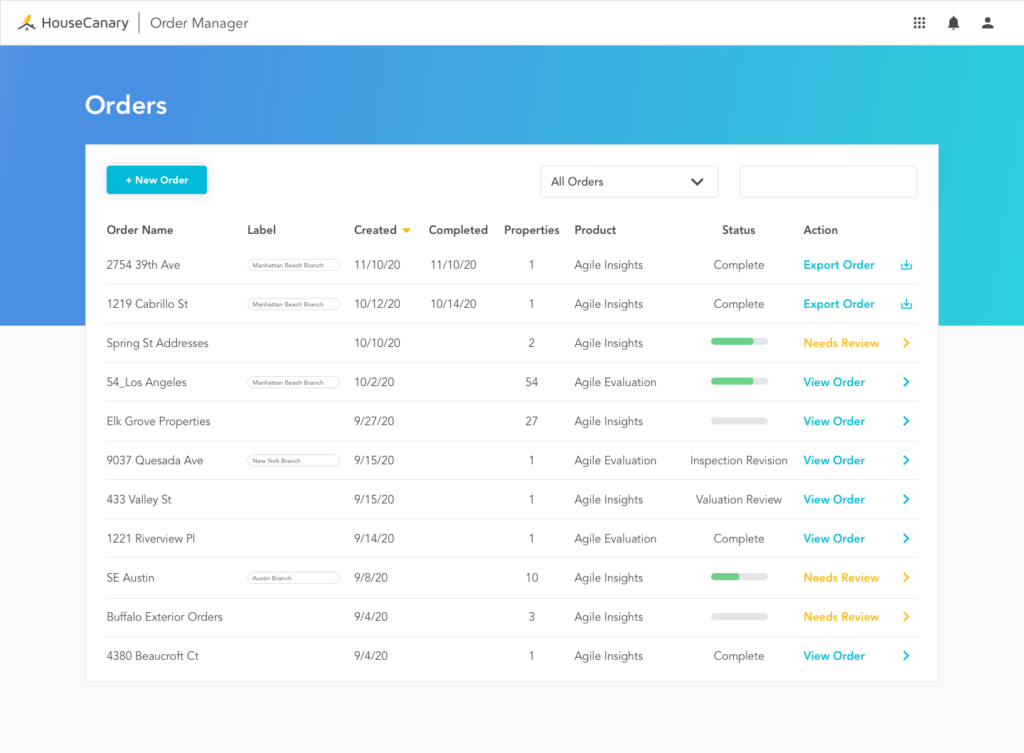Viewport: 1024px width, 753px height.
Task: Click the yellow chevron for Buffalo Exterior Orders
Action: (906, 617)
